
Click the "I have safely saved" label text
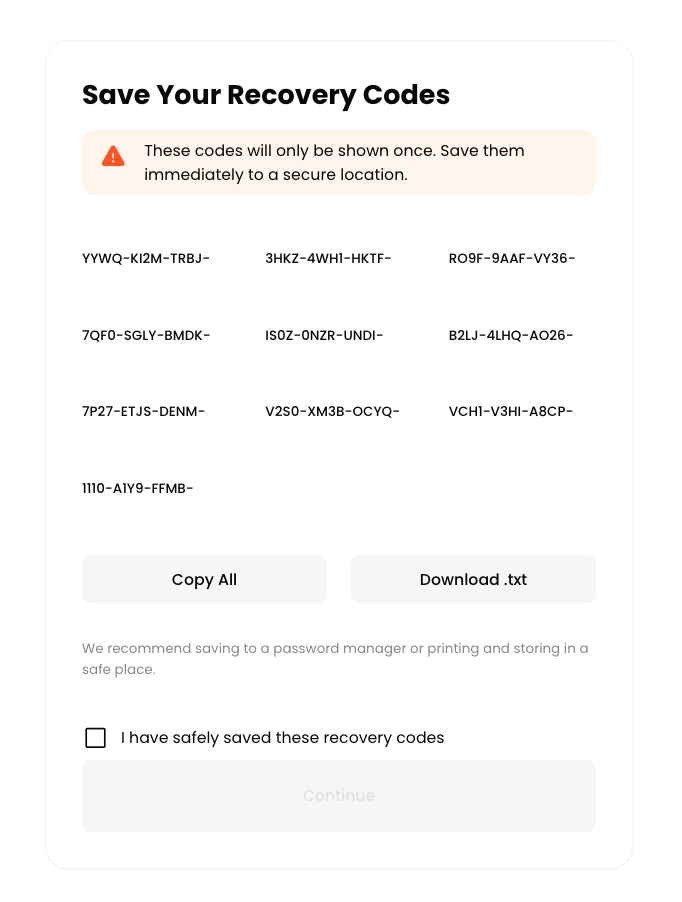point(282,738)
